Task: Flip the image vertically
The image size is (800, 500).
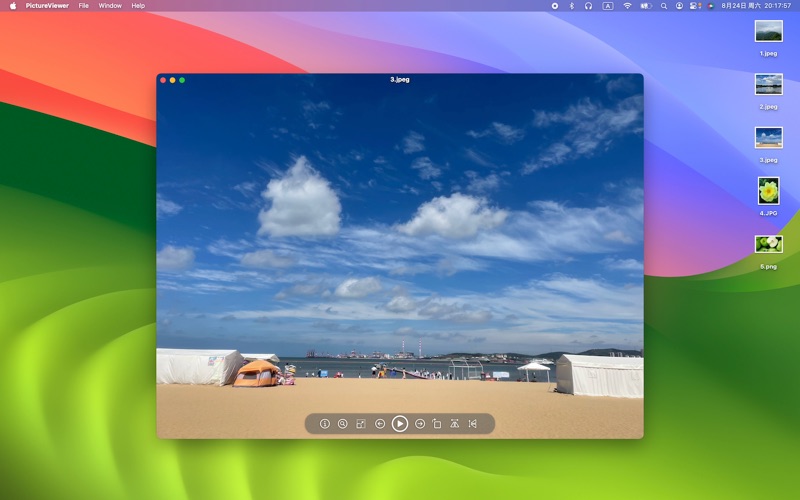Action: 455,424
